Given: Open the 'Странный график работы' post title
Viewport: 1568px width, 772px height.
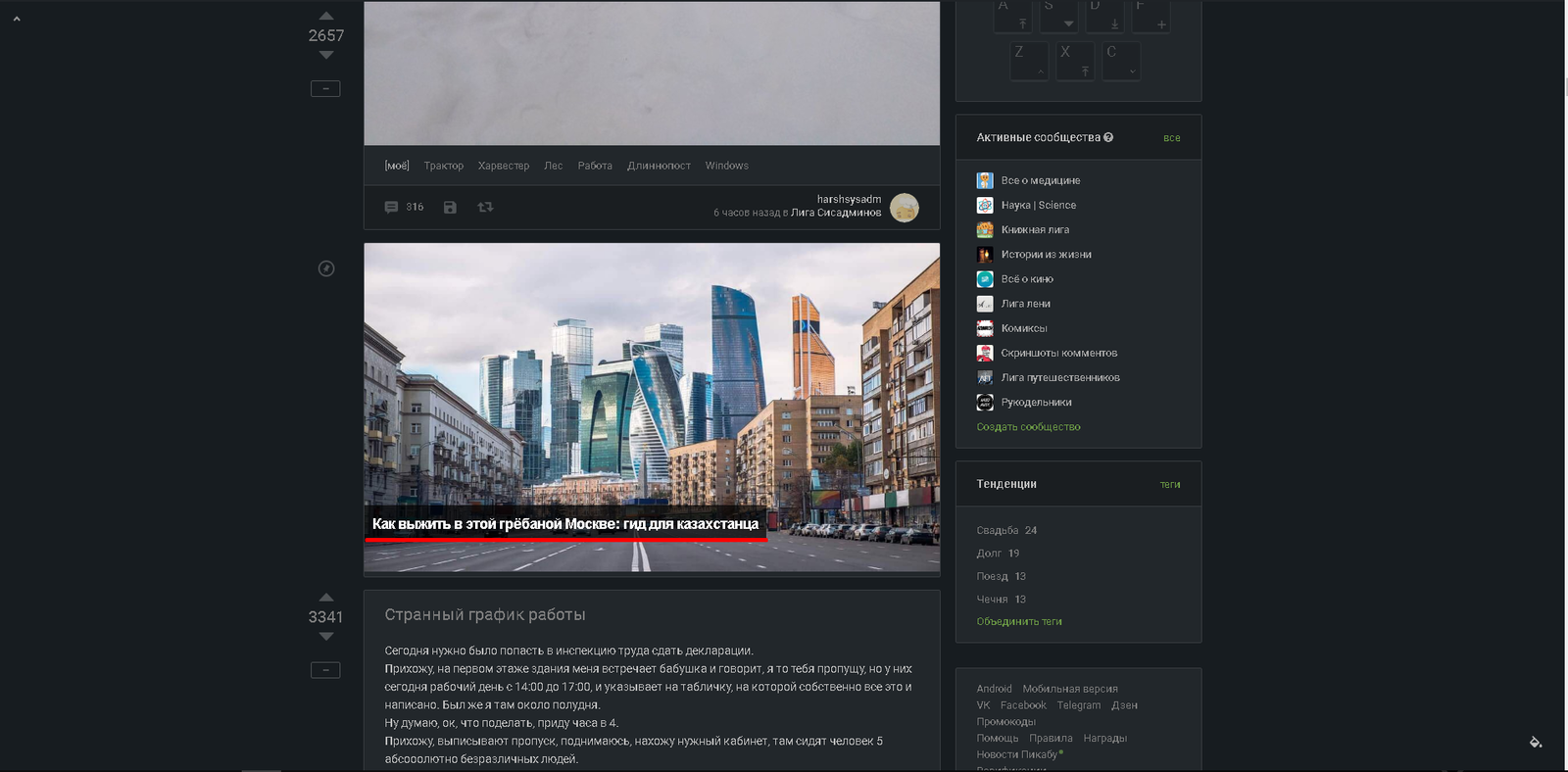Looking at the screenshot, I should point(485,614).
